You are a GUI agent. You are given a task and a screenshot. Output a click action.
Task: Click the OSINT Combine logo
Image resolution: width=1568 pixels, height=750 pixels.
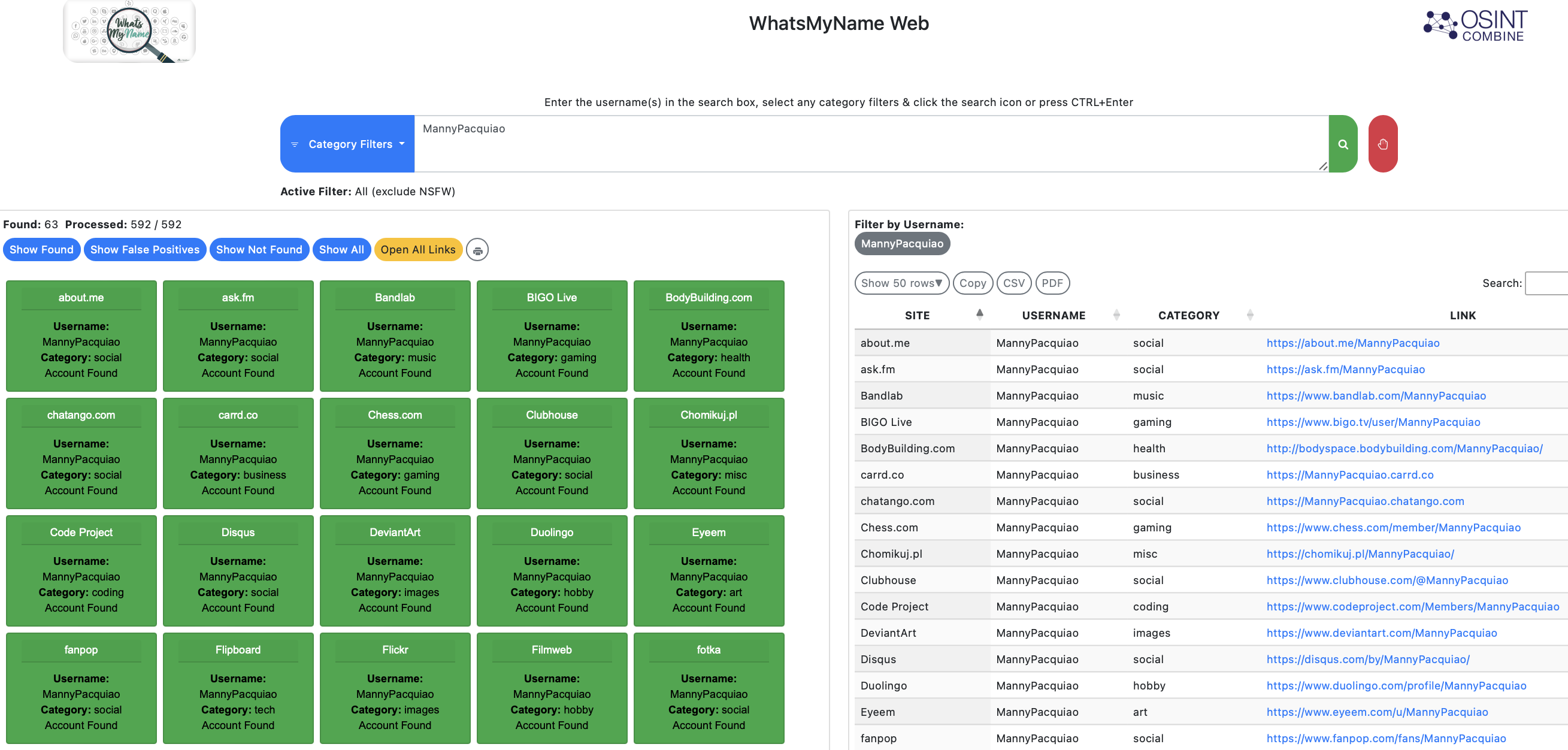click(1475, 25)
